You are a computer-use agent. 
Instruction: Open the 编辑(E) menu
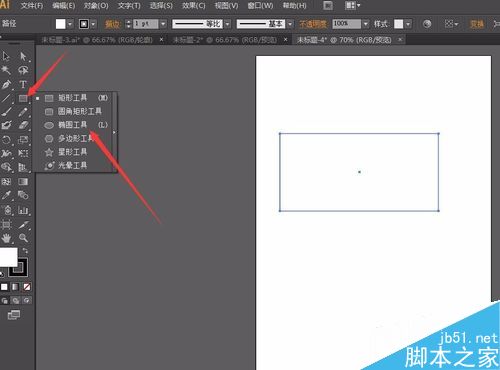point(64,6)
